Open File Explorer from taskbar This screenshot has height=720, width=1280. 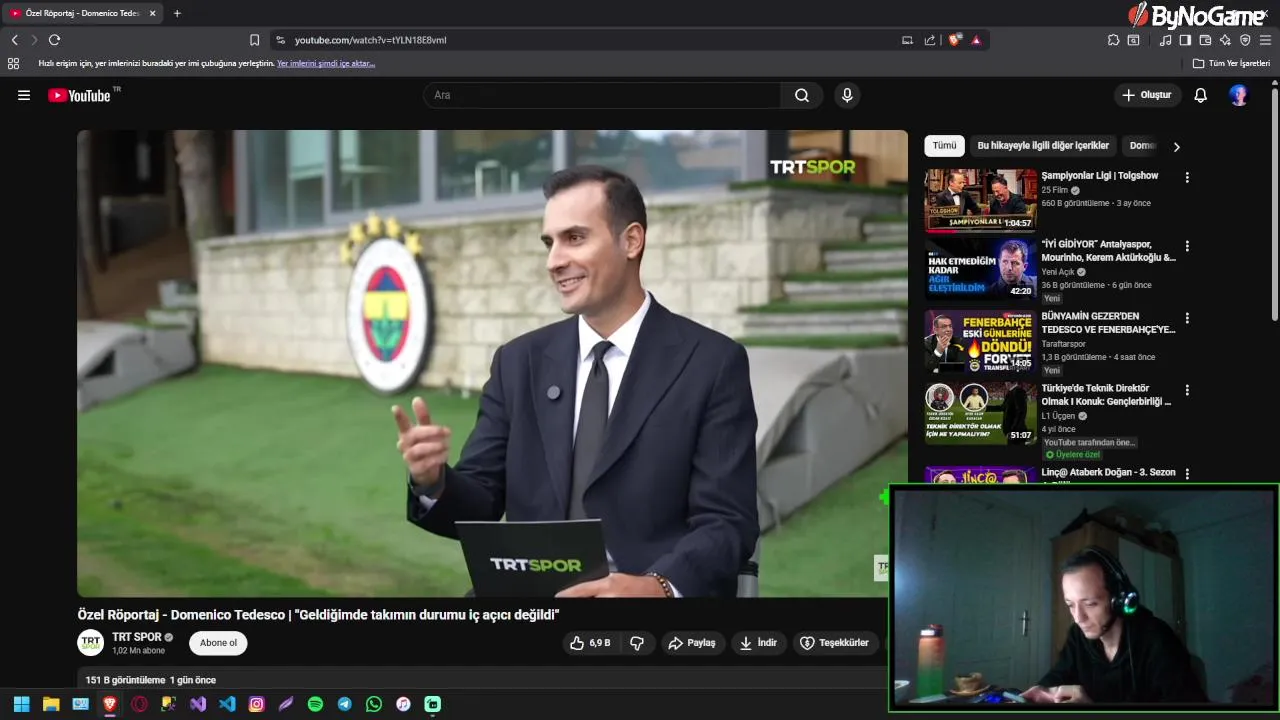click(51, 704)
